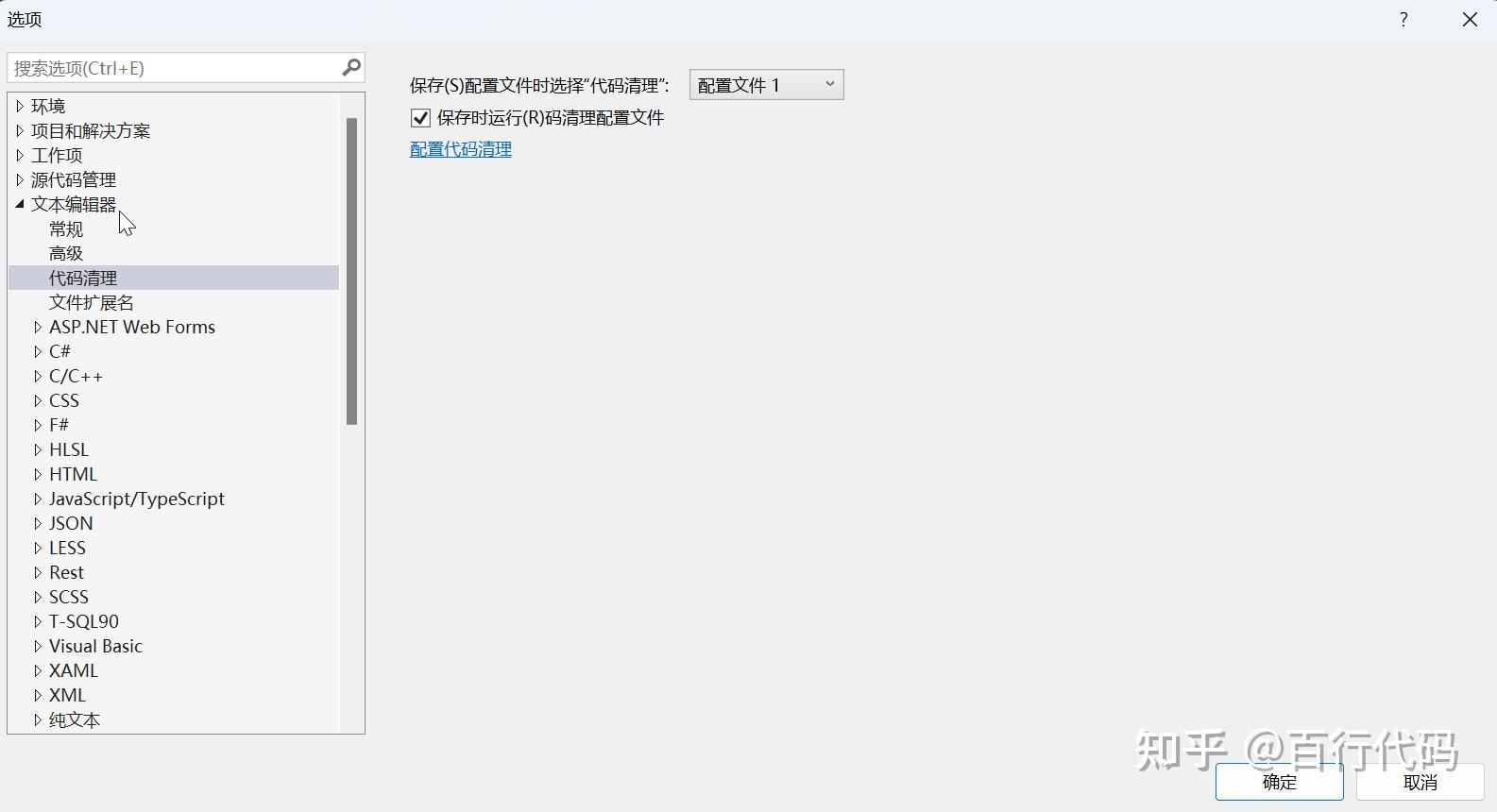Confirm with the 确定 button

click(1279, 782)
